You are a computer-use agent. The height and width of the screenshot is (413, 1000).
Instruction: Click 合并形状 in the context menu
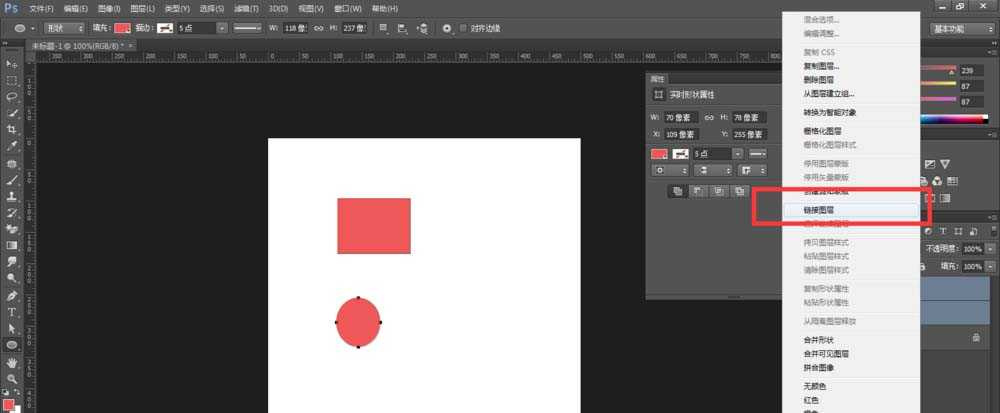pos(818,340)
